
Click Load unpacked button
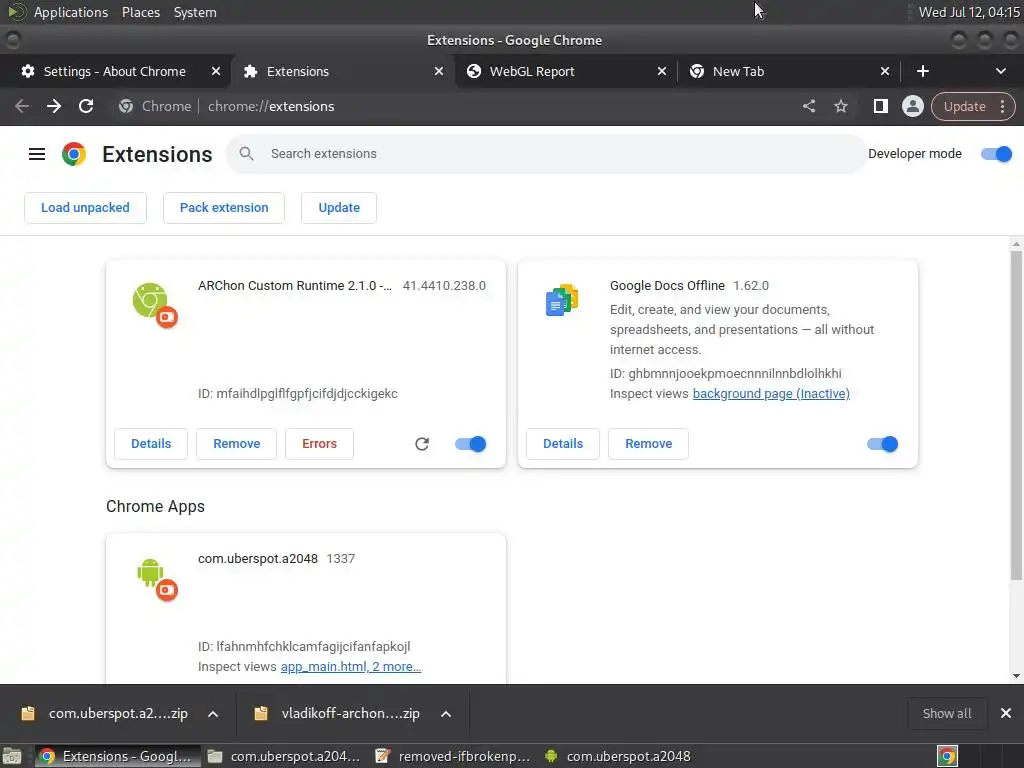click(x=86, y=208)
